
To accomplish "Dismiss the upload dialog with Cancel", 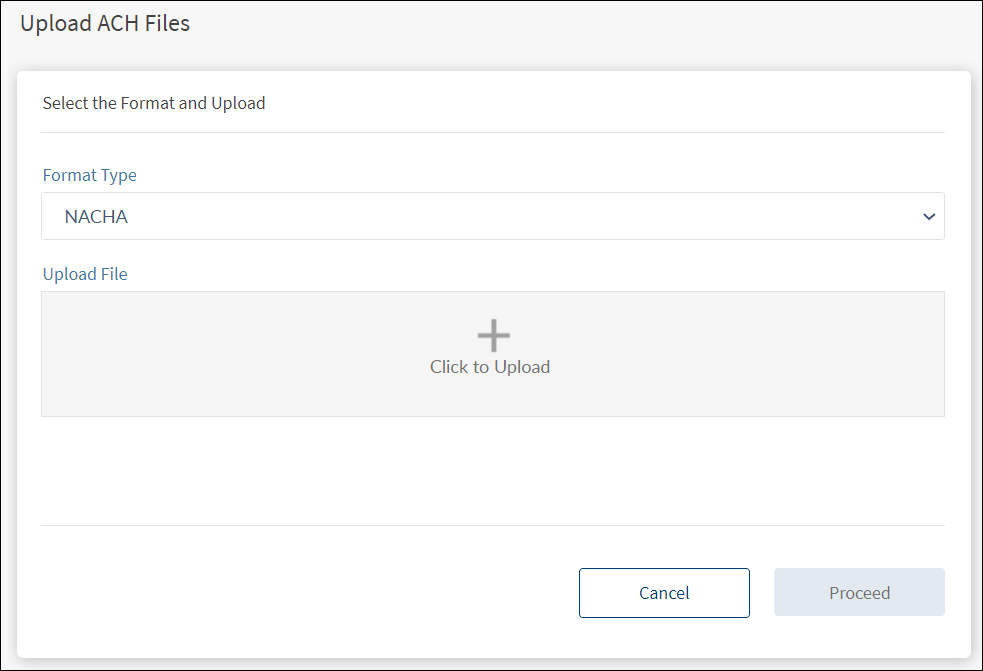I will pos(664,593).
